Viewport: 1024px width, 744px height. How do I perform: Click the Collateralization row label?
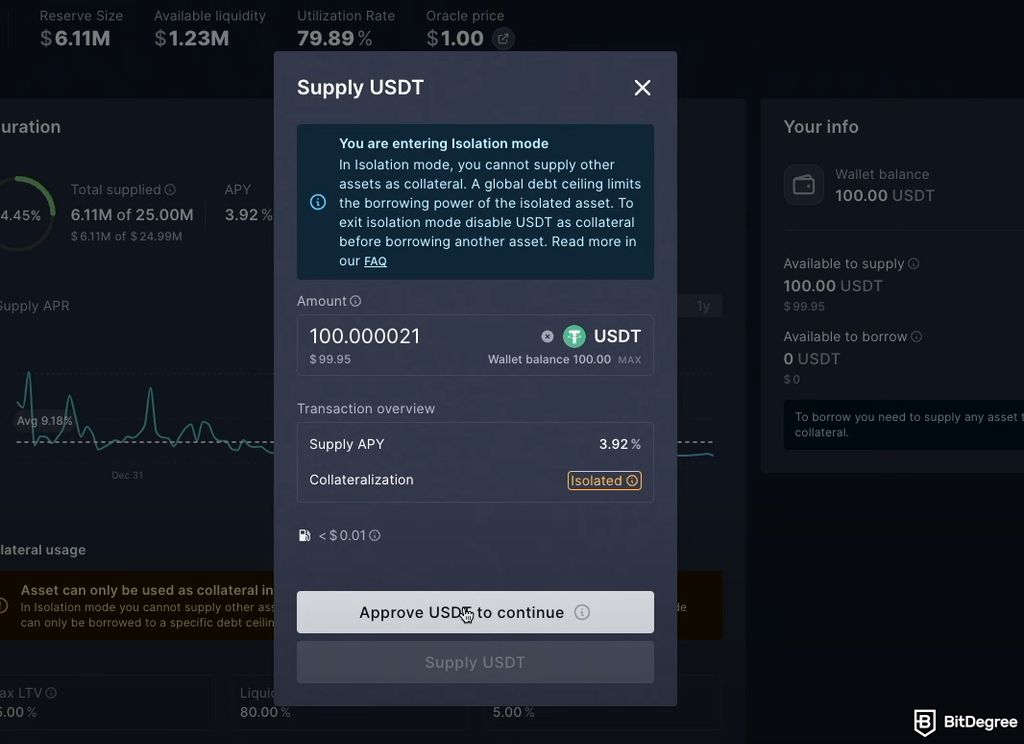(x=361, y=480)
